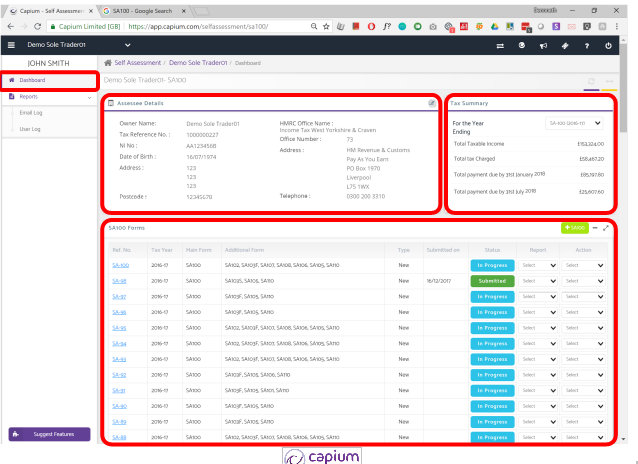Open Action select for SA-92 row
The width and height of the screenshot is (638, 464).
(583, 375)
